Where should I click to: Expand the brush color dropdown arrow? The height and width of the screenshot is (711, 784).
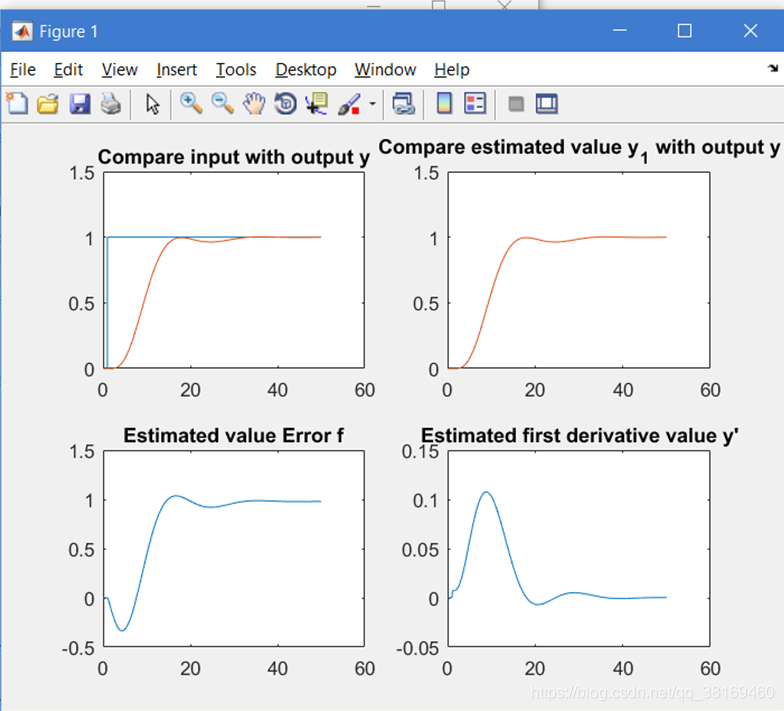[x=372, y=104]
